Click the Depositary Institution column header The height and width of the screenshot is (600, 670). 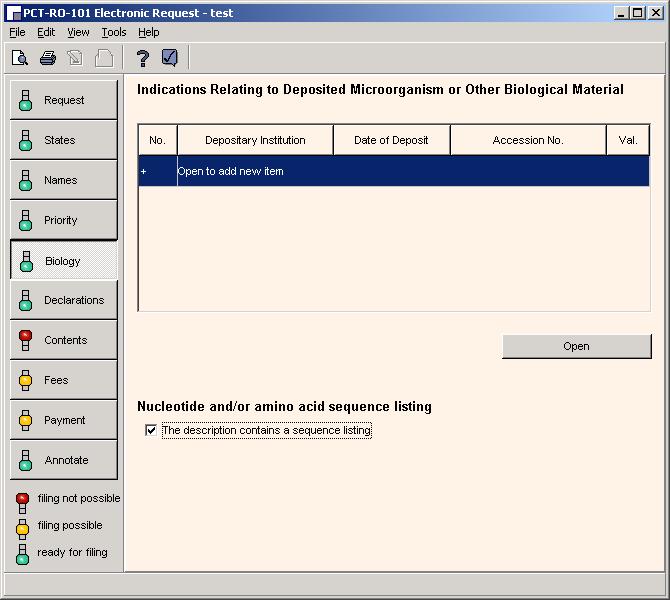coord(255,140)
